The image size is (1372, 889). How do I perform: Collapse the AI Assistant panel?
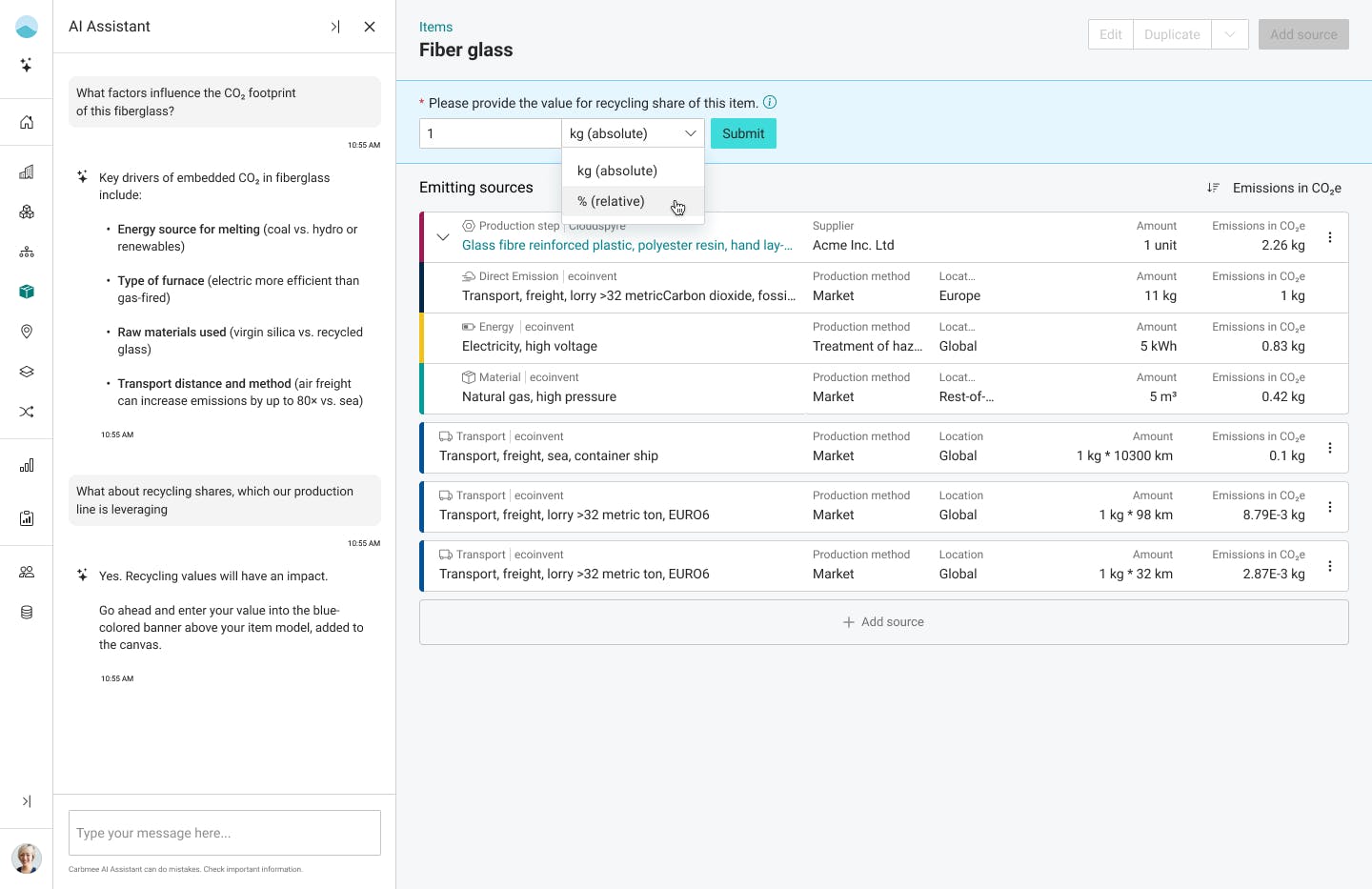pos(335,27)
